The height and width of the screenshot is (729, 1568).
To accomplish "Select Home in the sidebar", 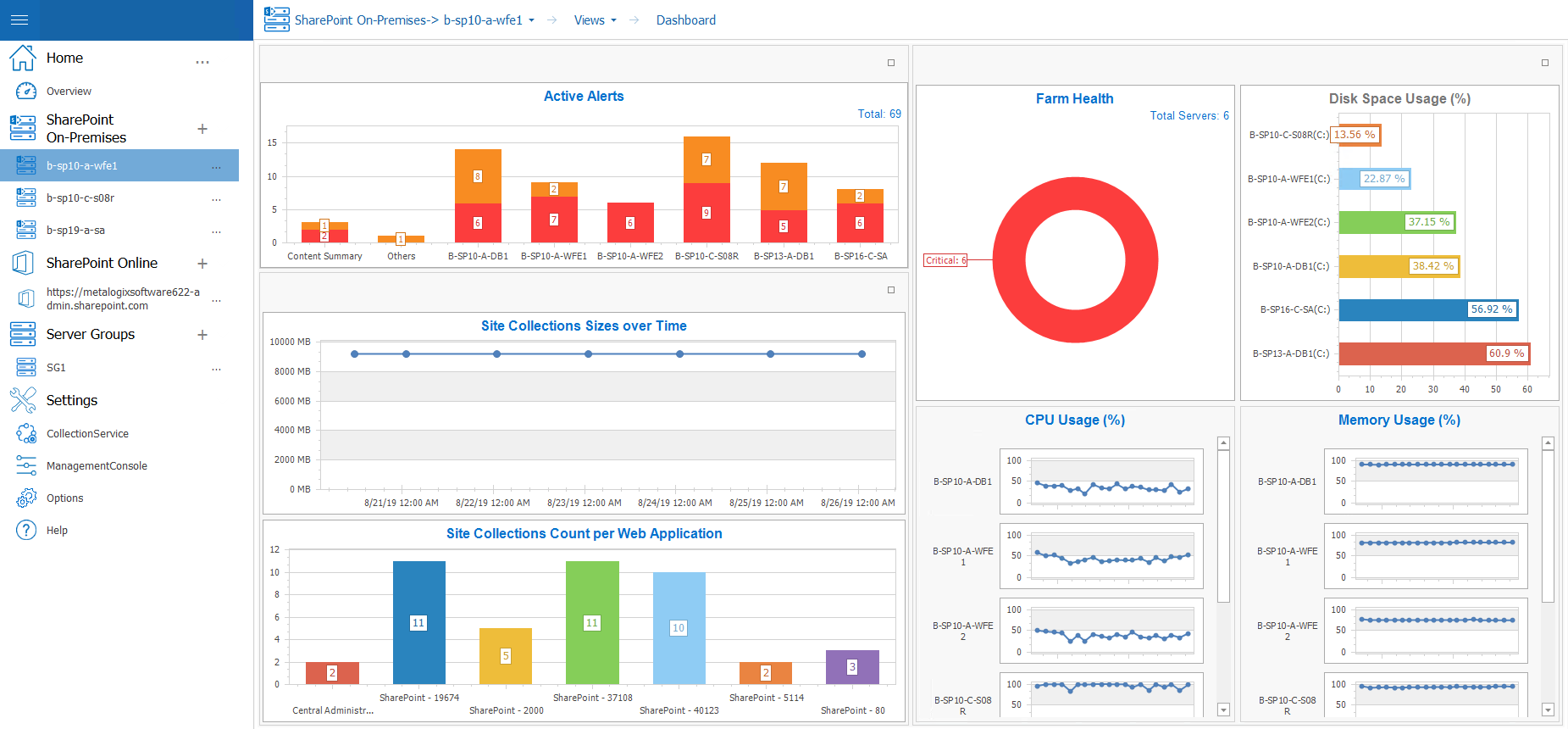I will coord(64,58).
